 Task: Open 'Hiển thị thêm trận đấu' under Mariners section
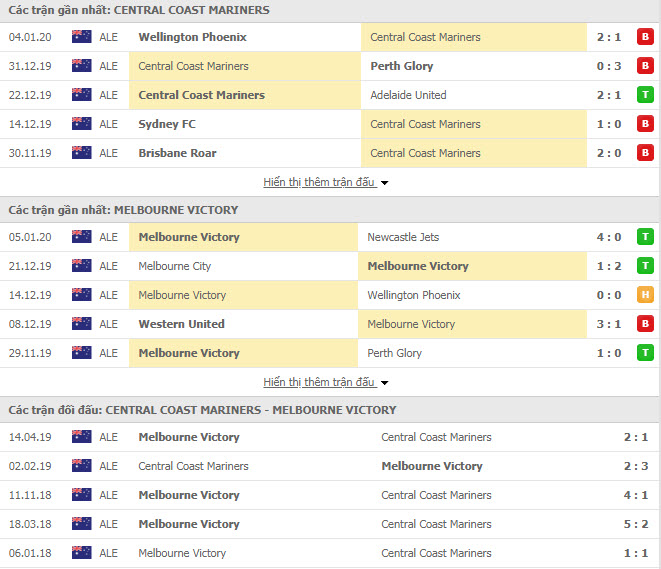pyautogui.click(x=319, y=182)
